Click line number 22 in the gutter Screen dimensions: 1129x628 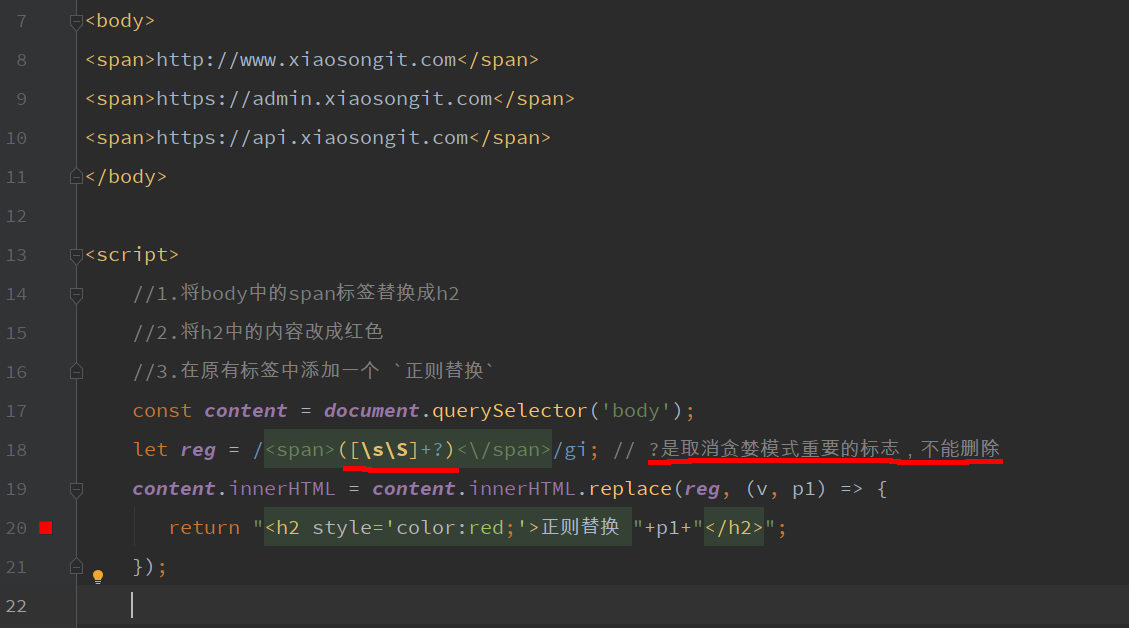(16, 606)
